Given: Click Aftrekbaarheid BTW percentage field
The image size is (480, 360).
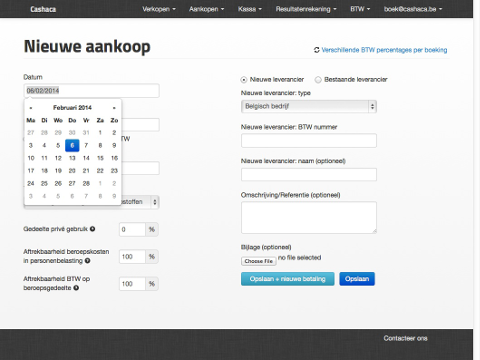Looking at the screenshot, I should tap(132, 284).
